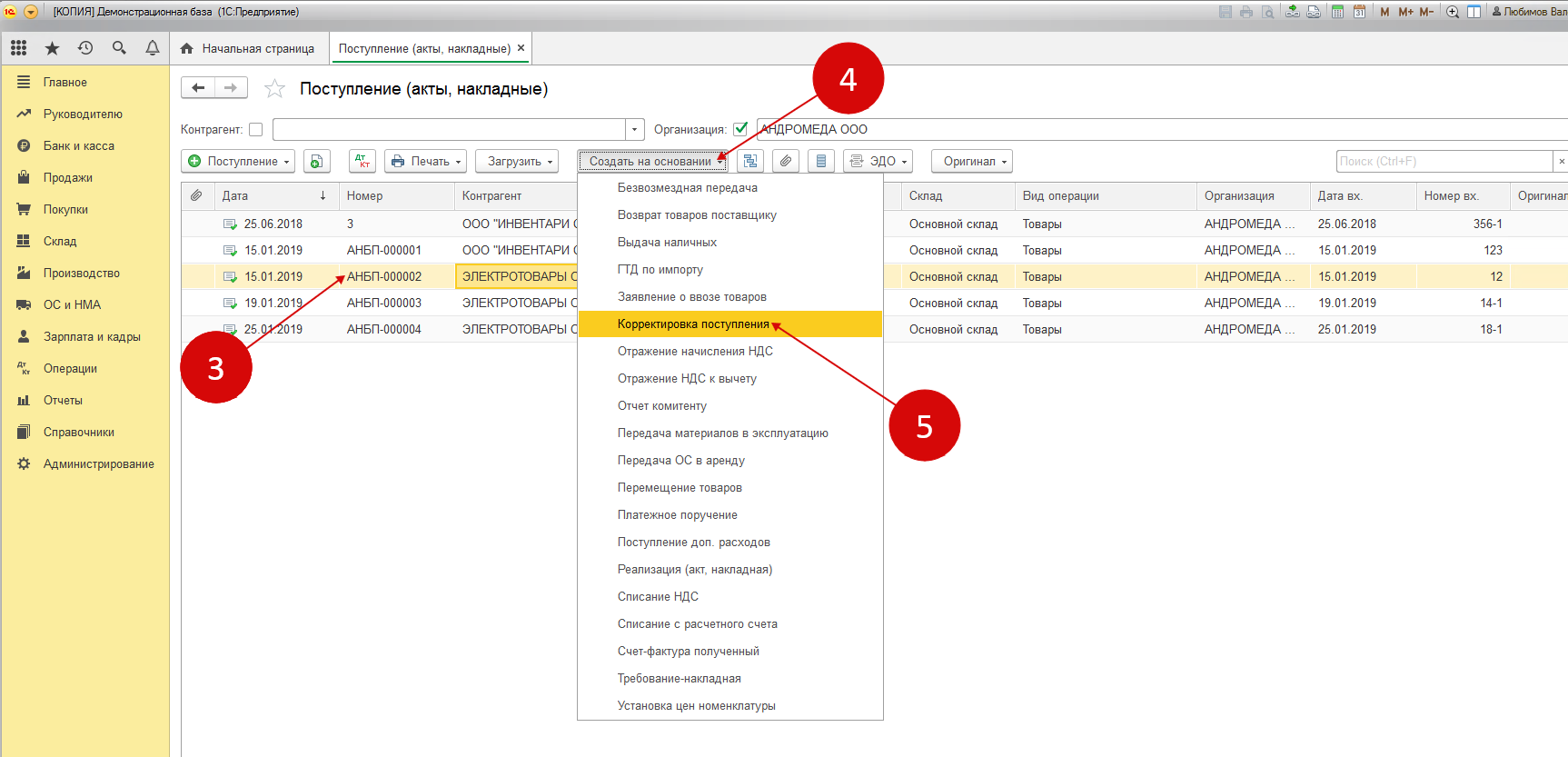Open notifications bell icon
This screenshot has height=757, width=1568.
153,48
